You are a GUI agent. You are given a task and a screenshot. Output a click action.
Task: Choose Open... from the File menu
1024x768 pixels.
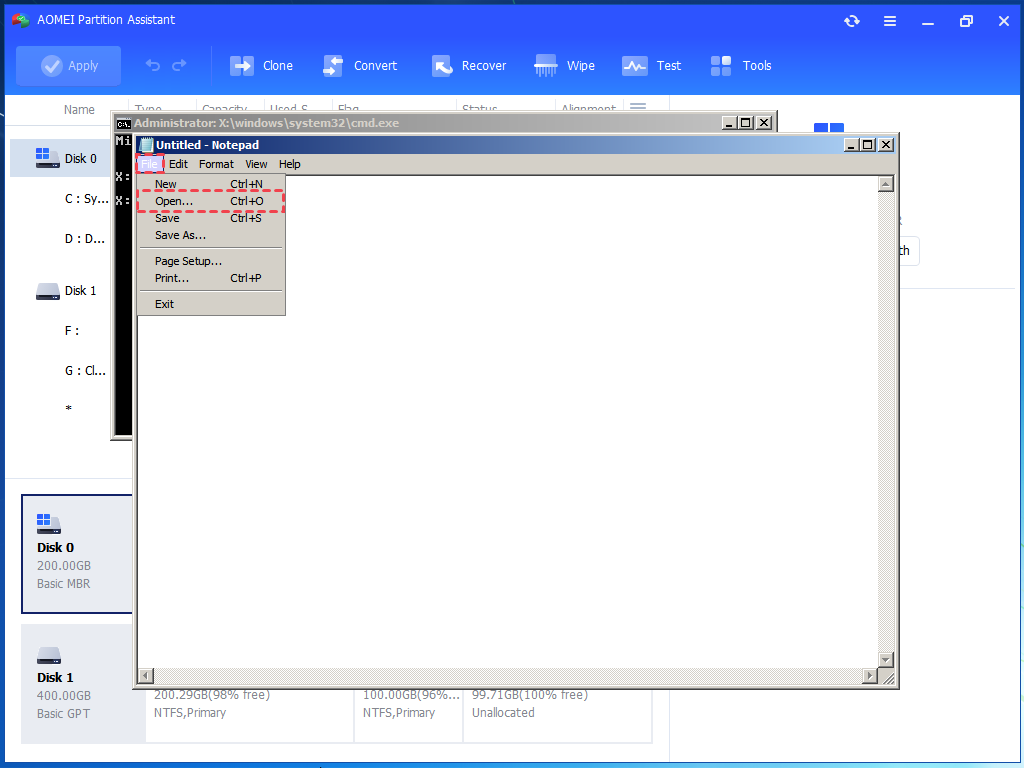(211, 201)
